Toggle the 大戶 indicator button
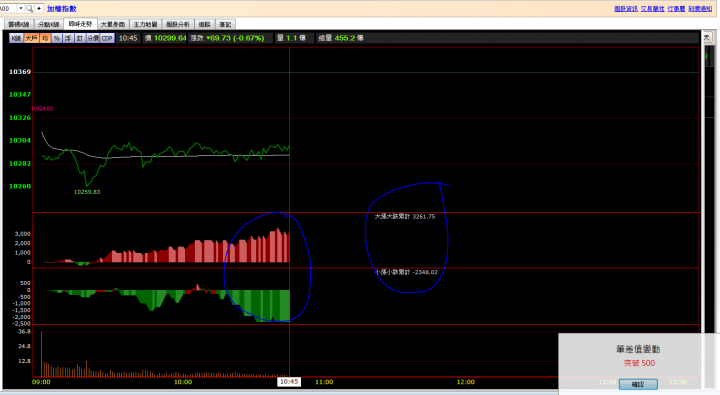The height and width of the screenshot is (395, 720). point(31,38)
